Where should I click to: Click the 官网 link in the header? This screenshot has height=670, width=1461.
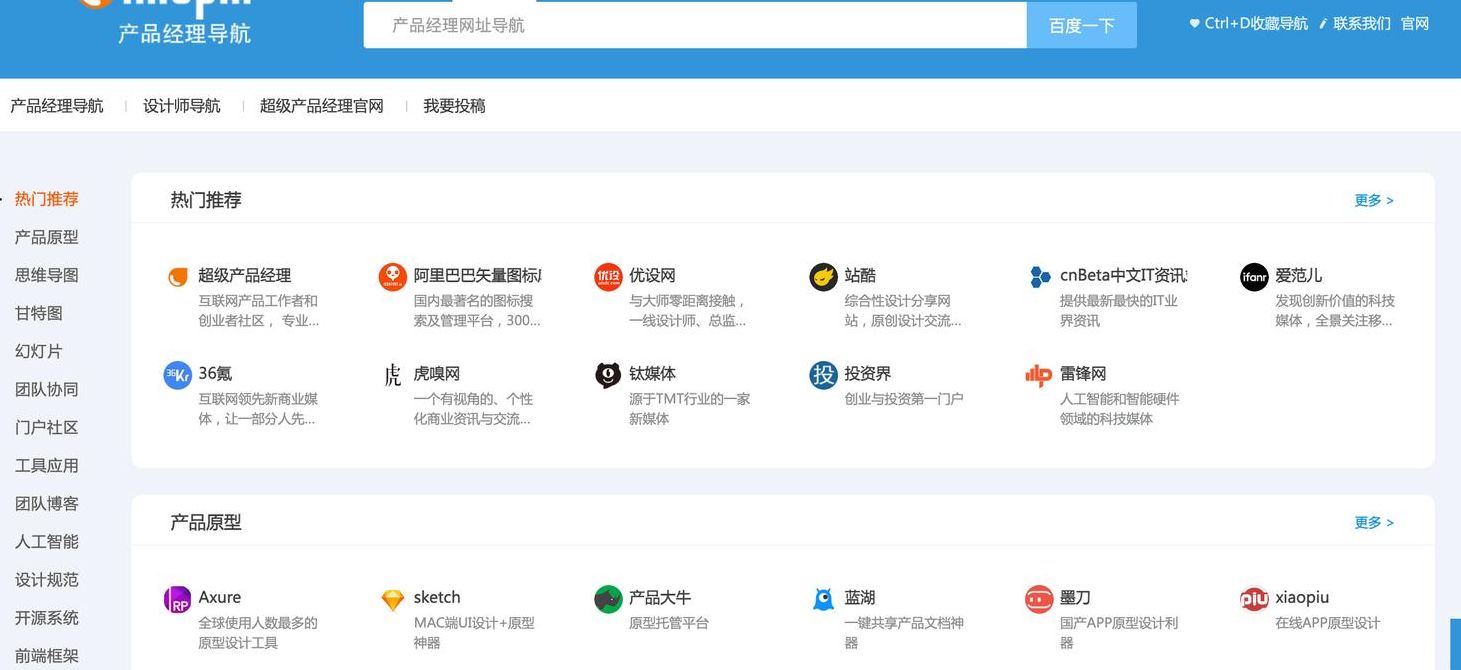point(1415,23)
